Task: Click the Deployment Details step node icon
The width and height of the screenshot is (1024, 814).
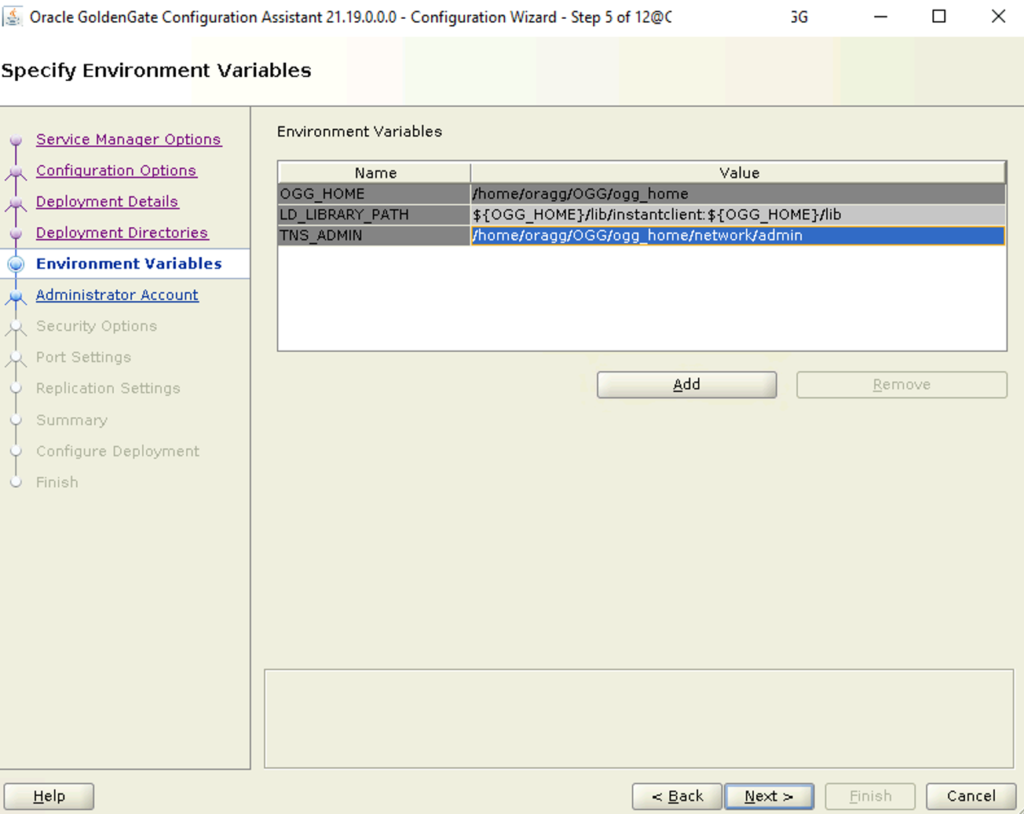Action: (x=16, y=203)
